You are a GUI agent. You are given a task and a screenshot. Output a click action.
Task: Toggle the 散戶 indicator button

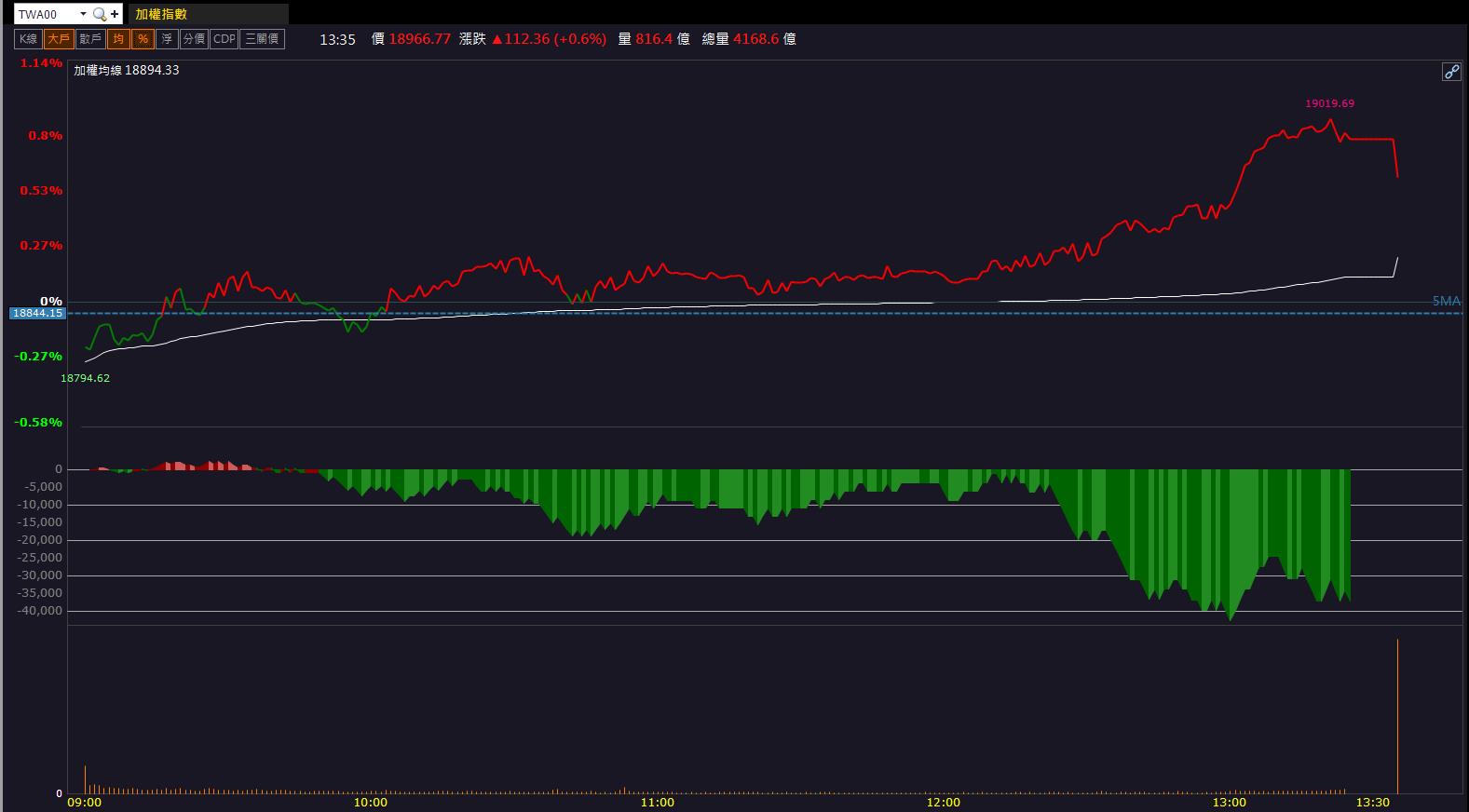click(x=90, y=39)
